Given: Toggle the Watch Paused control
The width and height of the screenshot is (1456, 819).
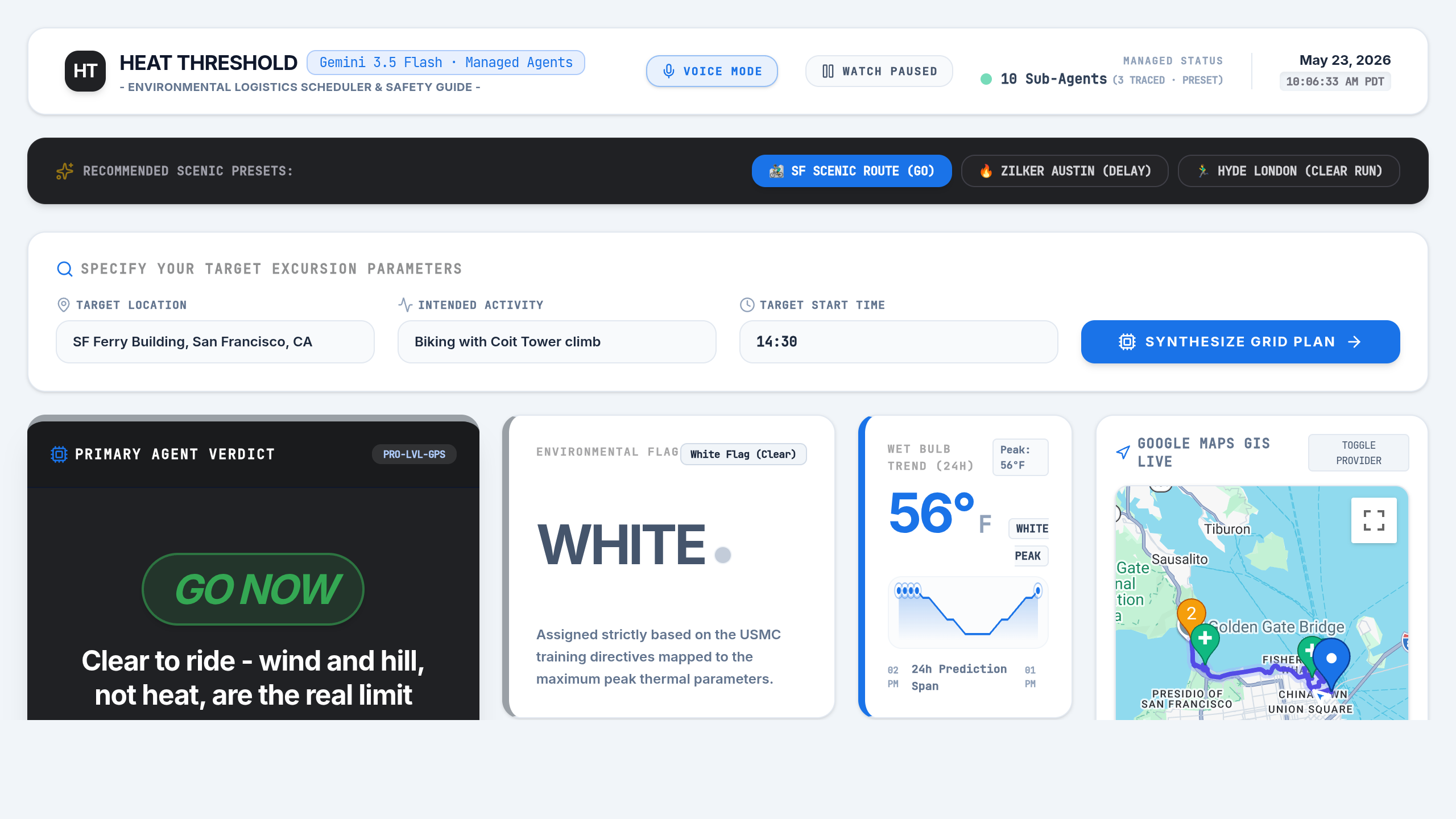Looking at the screenshot, I should point(879,71).
